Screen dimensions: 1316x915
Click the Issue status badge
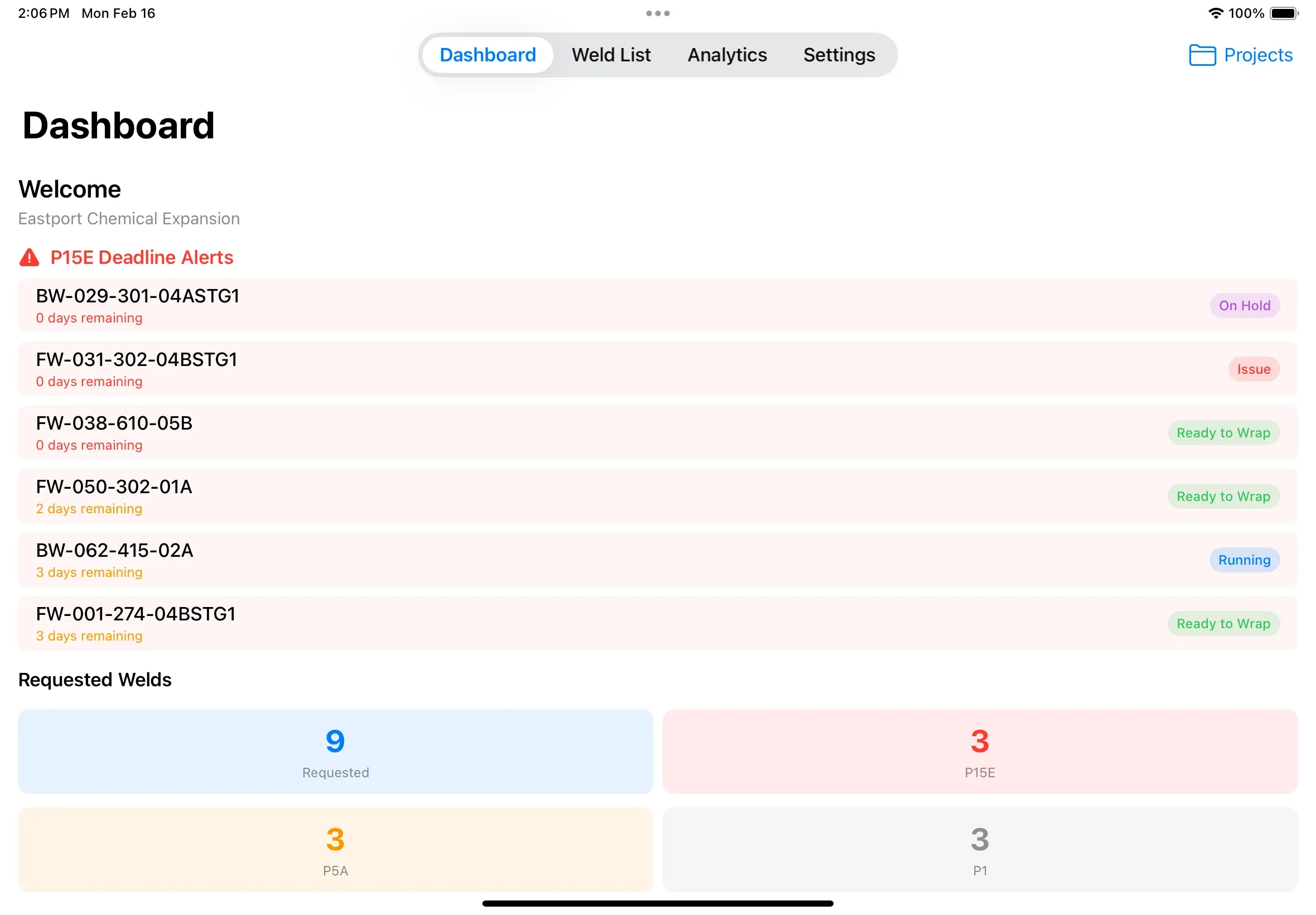click(1254, 369)
